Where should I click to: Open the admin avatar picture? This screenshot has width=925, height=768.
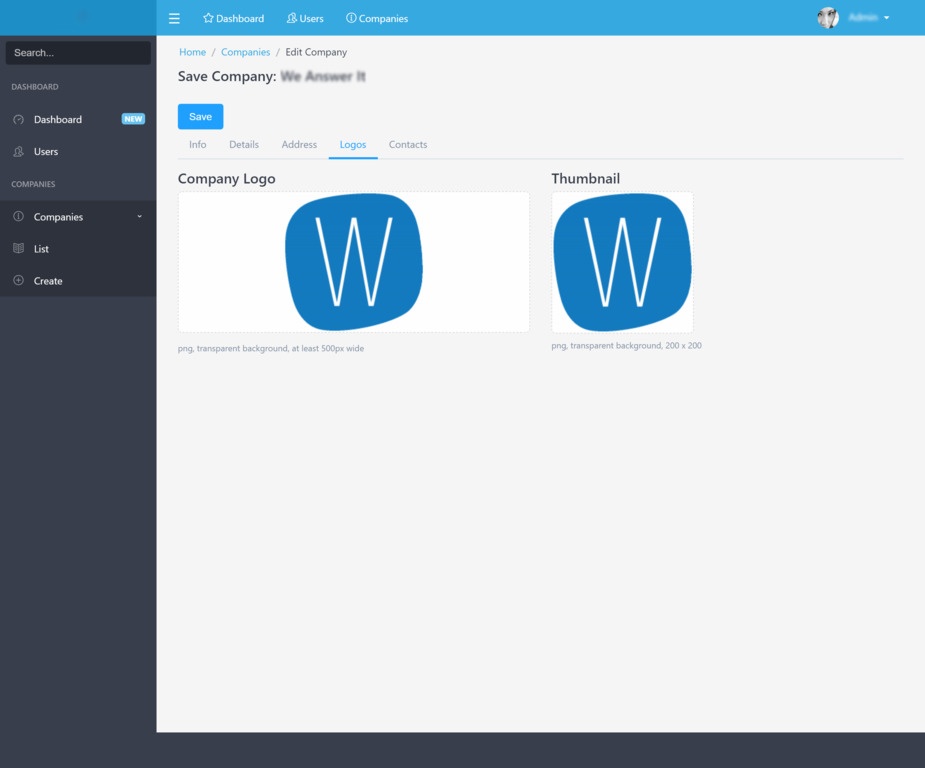pos(828,18)
